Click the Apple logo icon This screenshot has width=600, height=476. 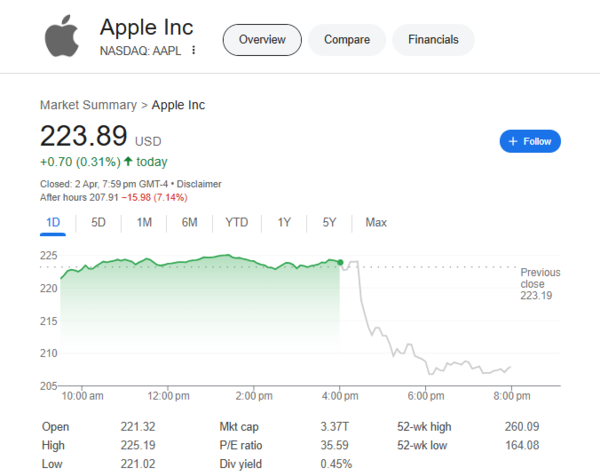[x=63, y=37]
